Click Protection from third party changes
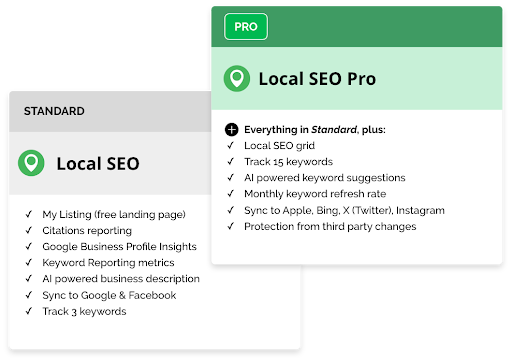This screenshot has width=512, height=362. click(330, 227)
